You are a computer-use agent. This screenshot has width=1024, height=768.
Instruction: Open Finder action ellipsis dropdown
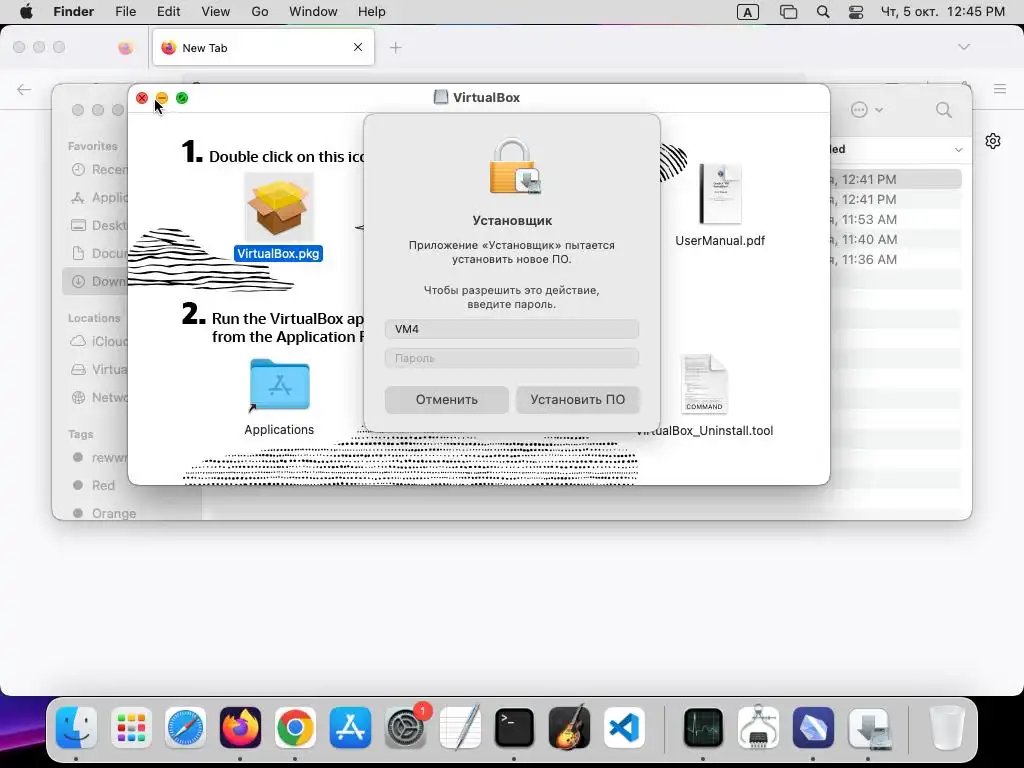tap(867, 110)
